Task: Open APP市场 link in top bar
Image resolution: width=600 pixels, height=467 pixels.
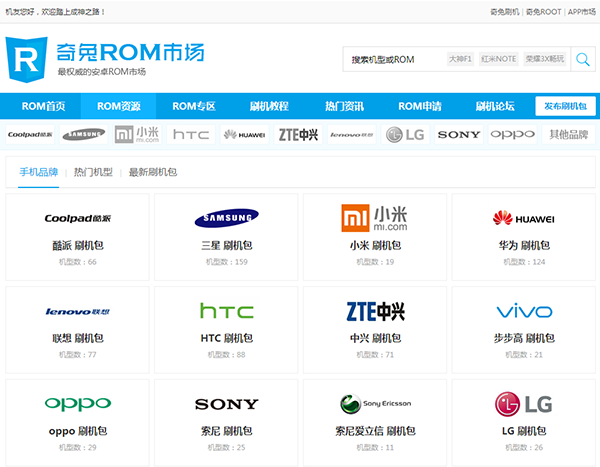Action: click(582, 12)
